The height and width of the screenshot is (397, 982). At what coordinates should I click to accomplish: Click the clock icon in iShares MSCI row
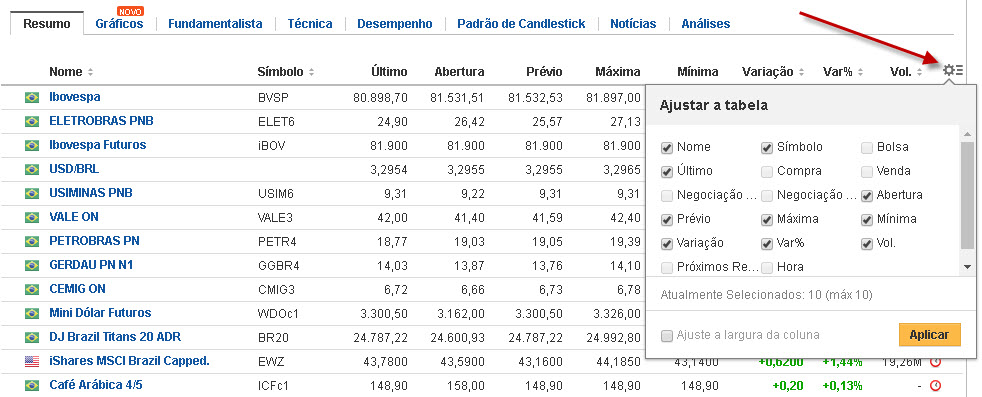point(936,362)
